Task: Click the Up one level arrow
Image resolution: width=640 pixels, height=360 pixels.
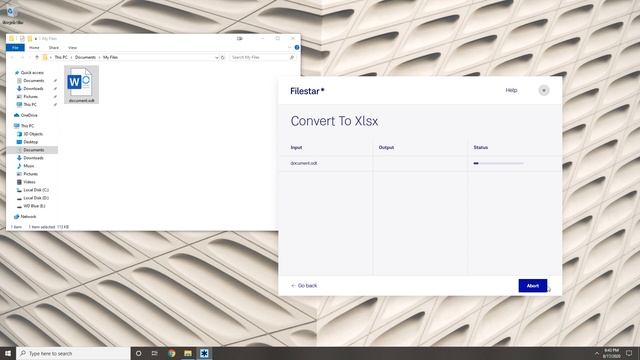Action: pyautogui.click(x=37, y=58)
